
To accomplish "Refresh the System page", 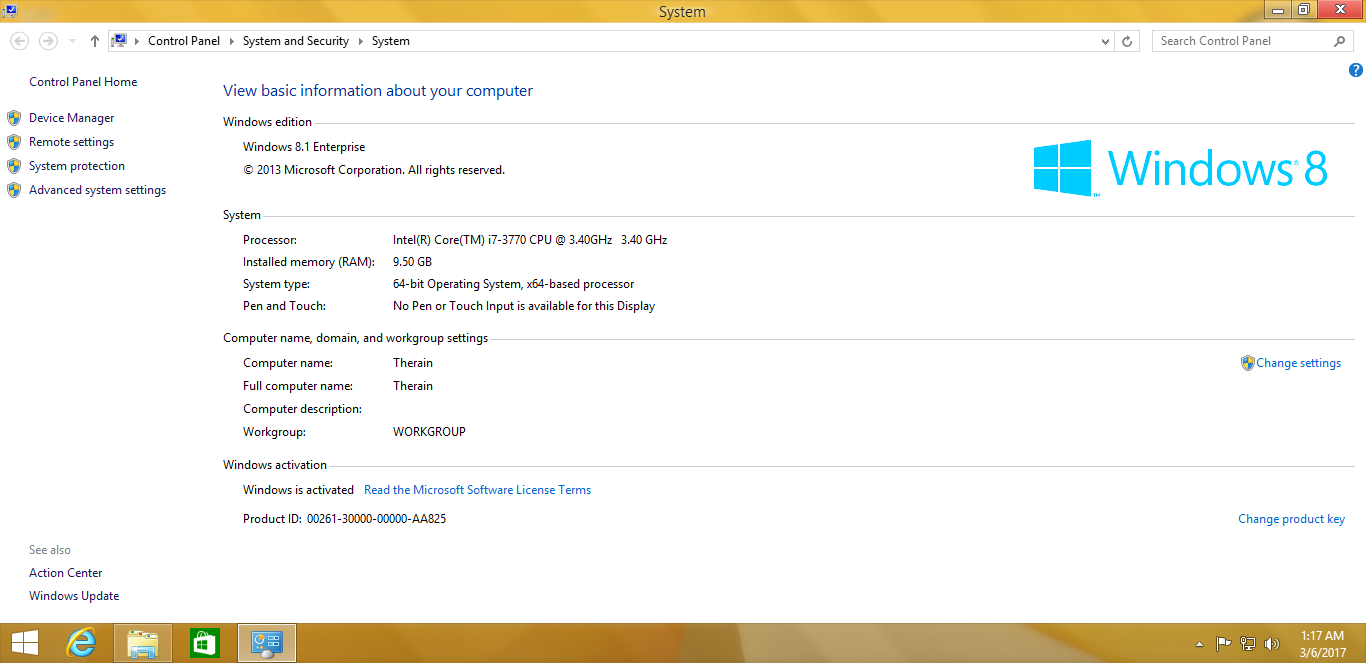I will click(1127, 41).
